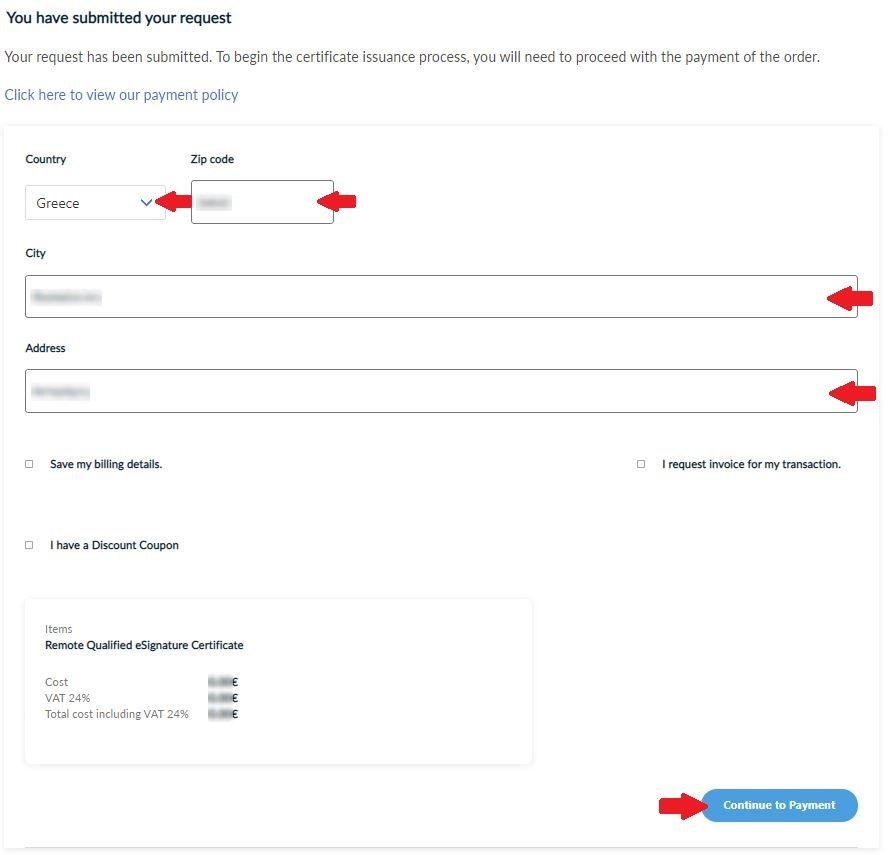
Task: Click the red arrow inside the Address field
Action: (853, 392)
